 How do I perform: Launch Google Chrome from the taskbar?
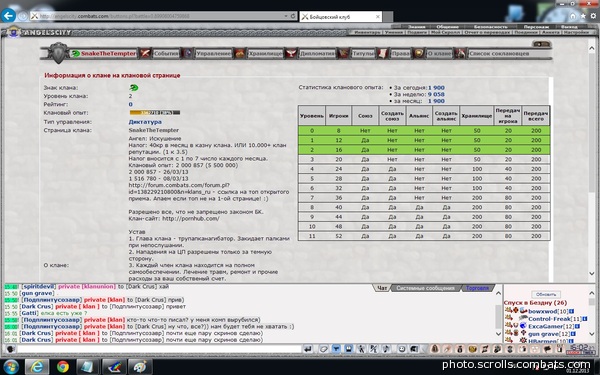pos(63,367)
